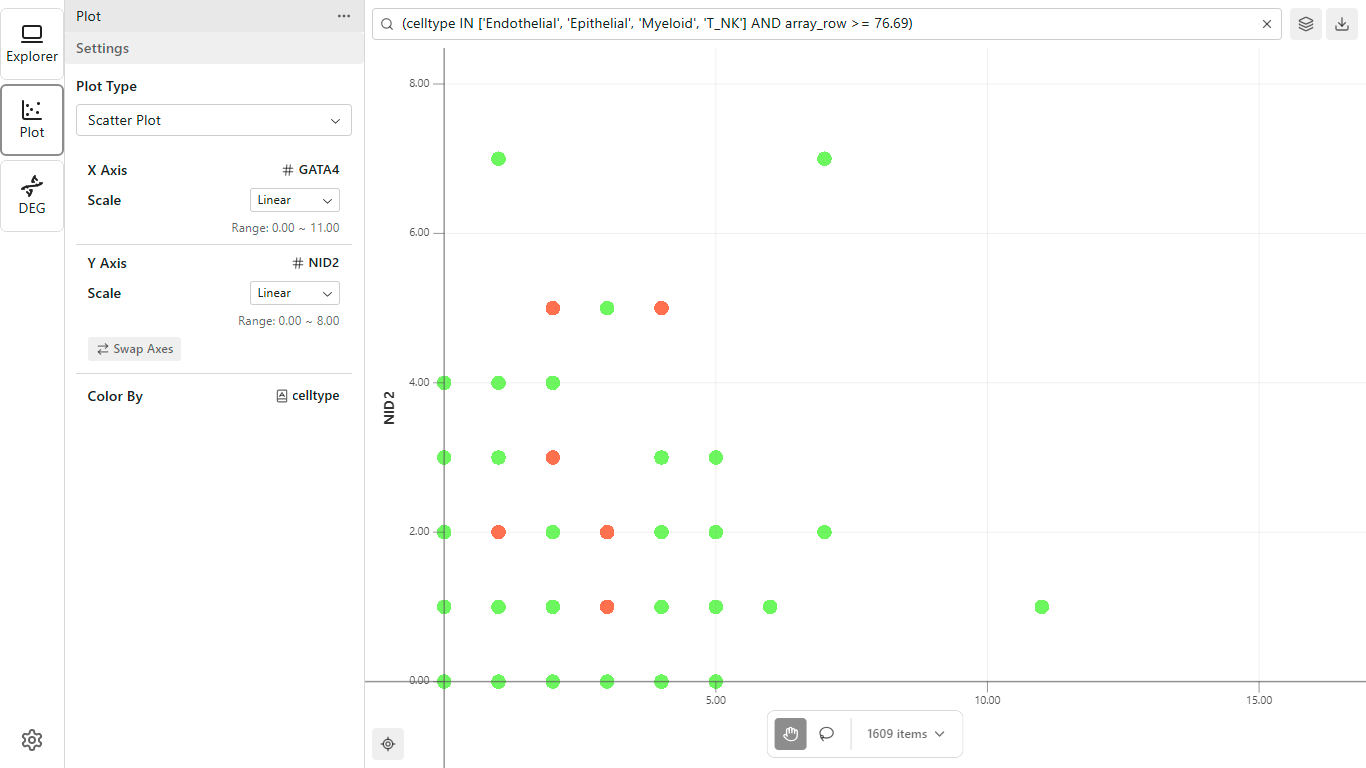Expand the 1609 items dropdown
The image size is (1366, 768).
point(905,734)
